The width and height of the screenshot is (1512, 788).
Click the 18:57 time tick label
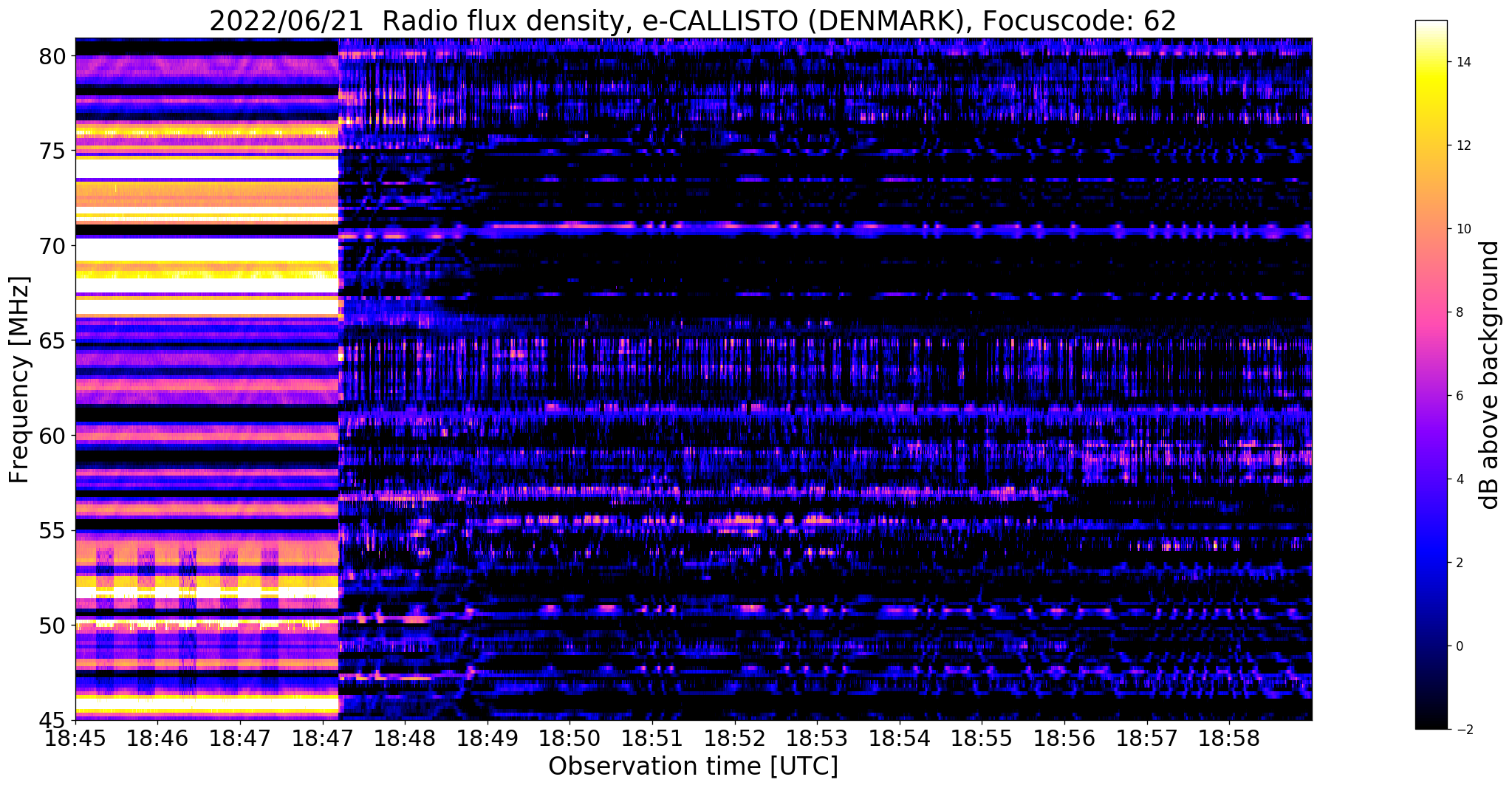tap(1148, 739)
